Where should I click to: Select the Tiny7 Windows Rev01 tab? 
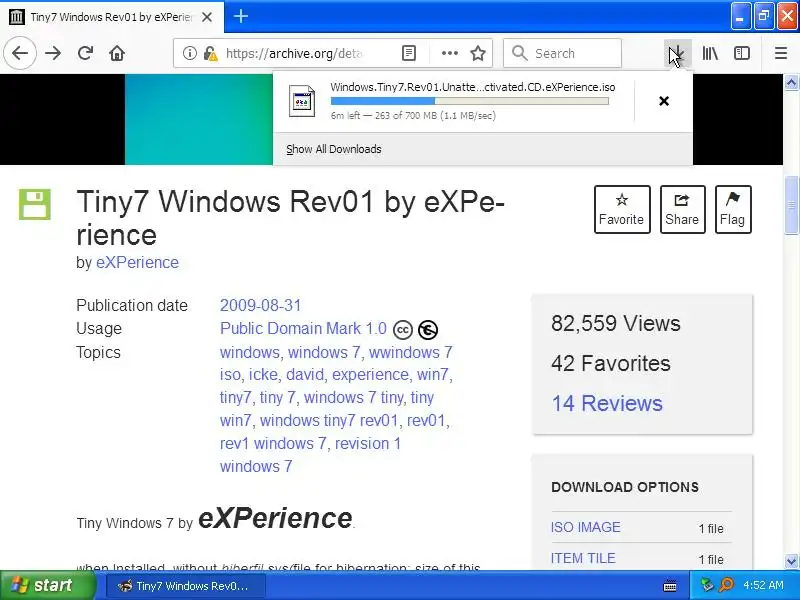coord(111,17)
